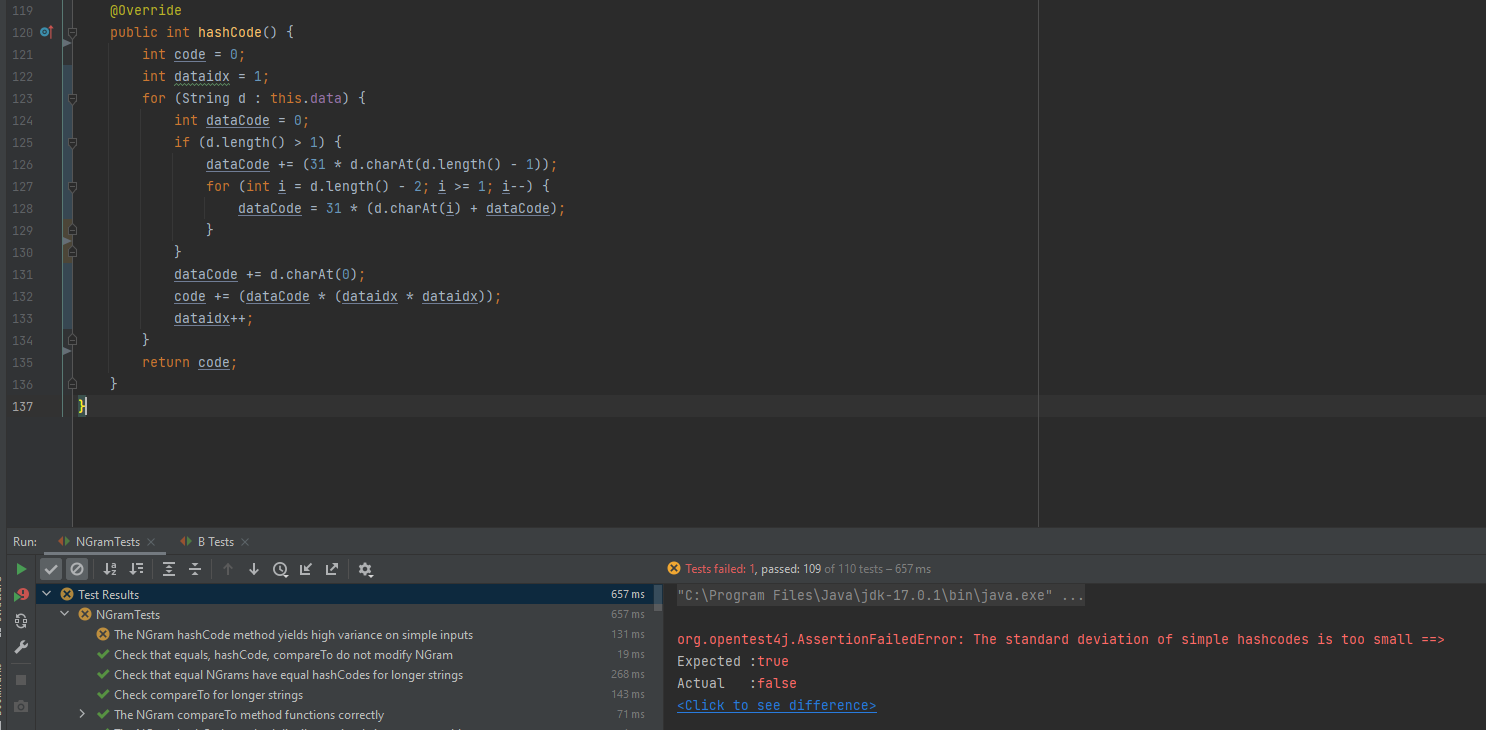The width and height of the screenshot is (1486, 730).
Task: Toggle Show Passed tests checkmark filter
Action: click(51, 569)
